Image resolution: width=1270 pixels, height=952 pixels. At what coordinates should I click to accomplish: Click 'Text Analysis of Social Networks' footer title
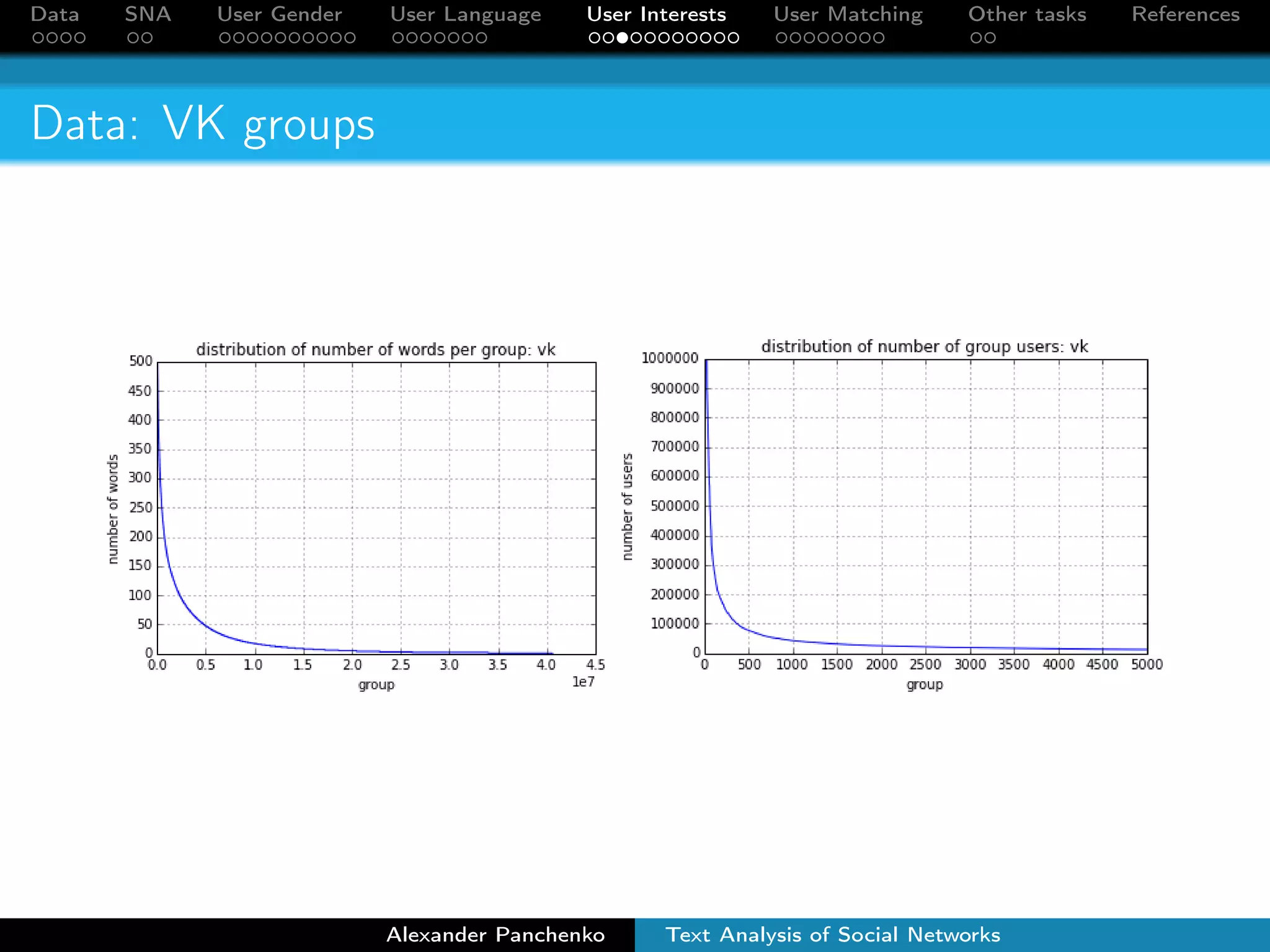[833, 935]
